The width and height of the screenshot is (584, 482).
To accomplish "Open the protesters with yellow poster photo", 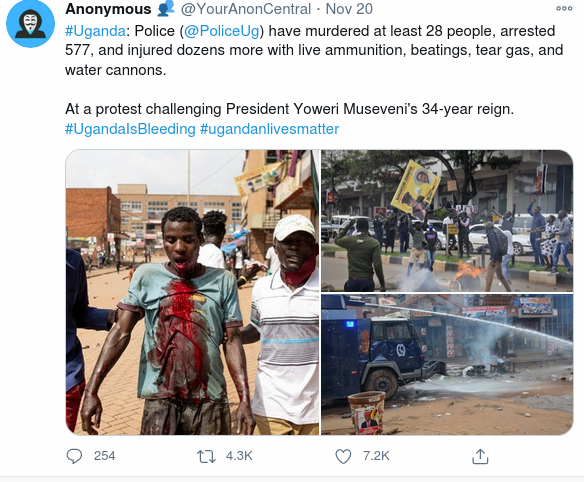I will pos(447,221).
